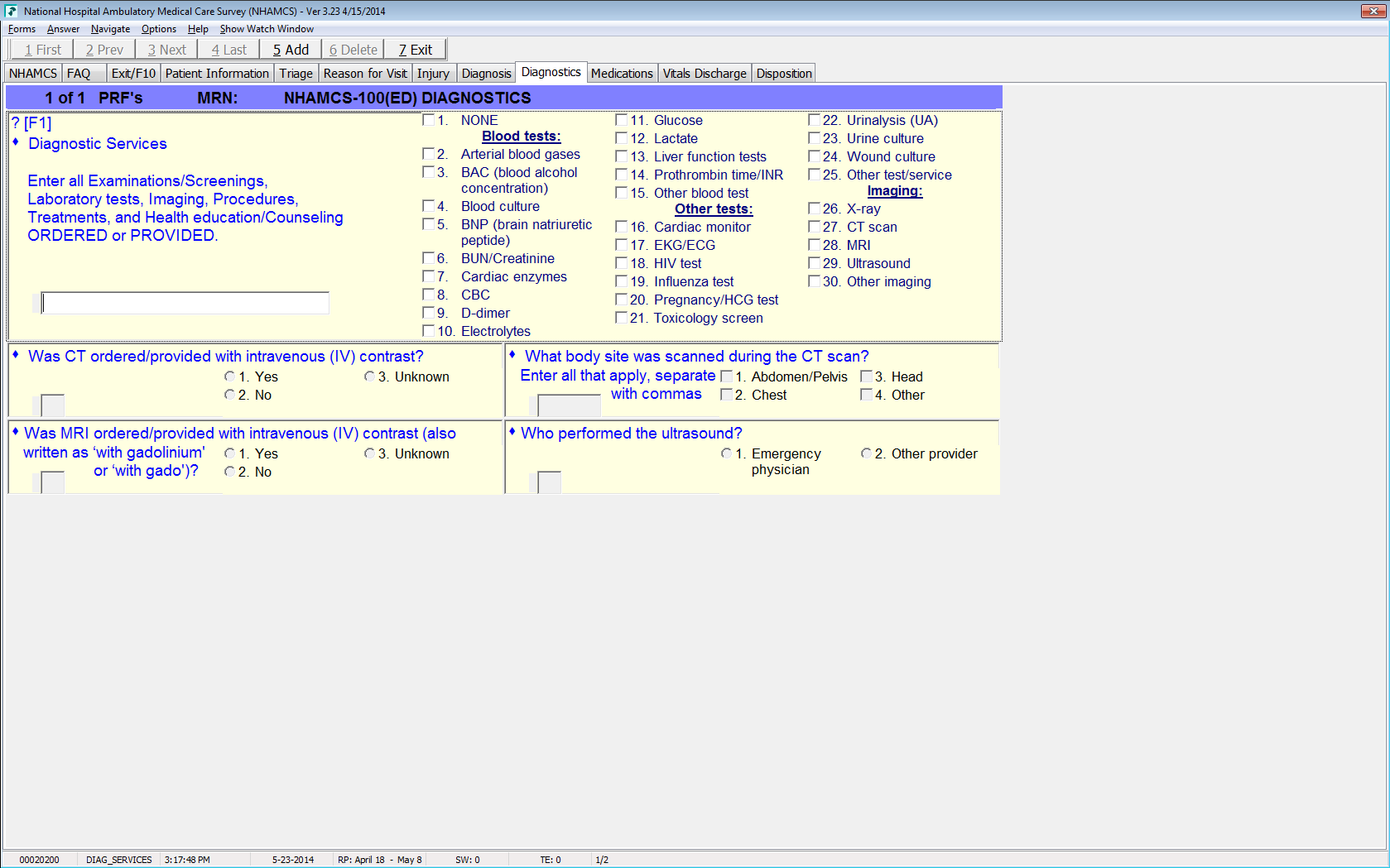Open the Answer menu
The image size is (1390, 868).
63,29
